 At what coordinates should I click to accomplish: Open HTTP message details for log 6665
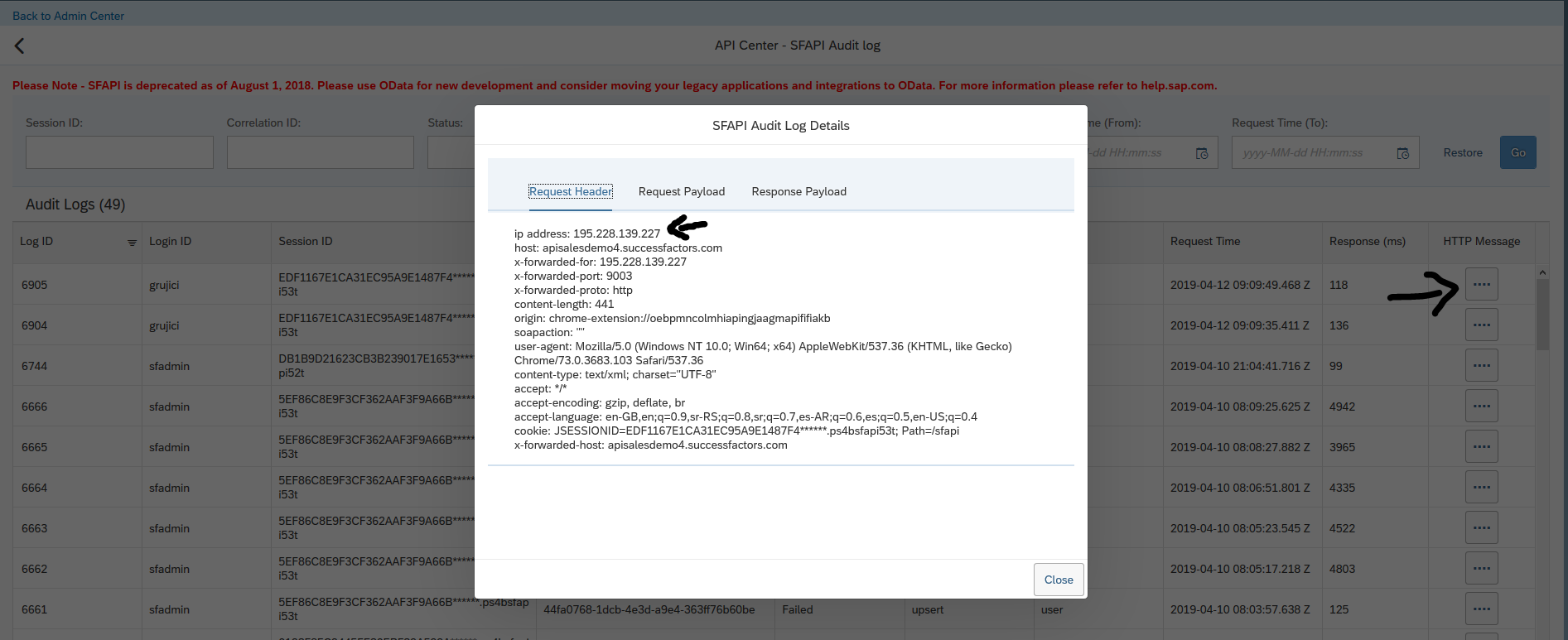pos(1482,446)
